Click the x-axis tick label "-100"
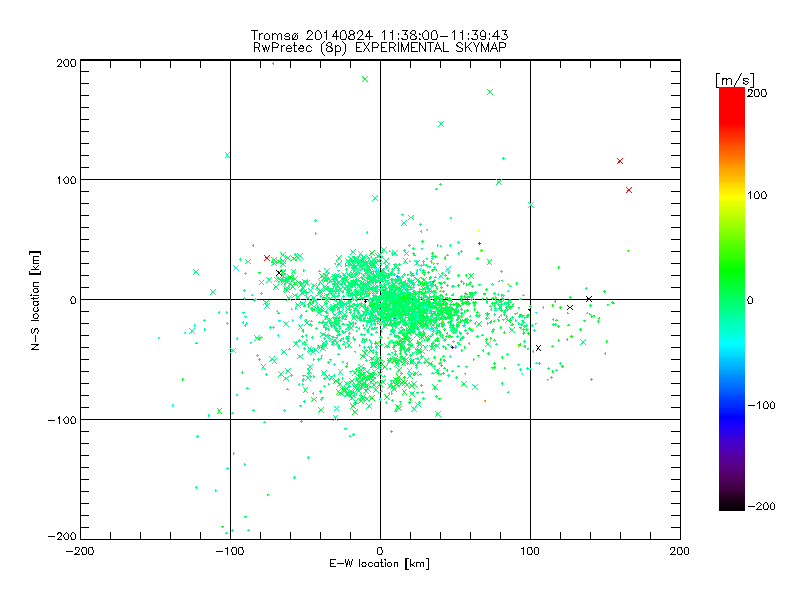Viewport: 800px width, 600px height. point(230,551)
